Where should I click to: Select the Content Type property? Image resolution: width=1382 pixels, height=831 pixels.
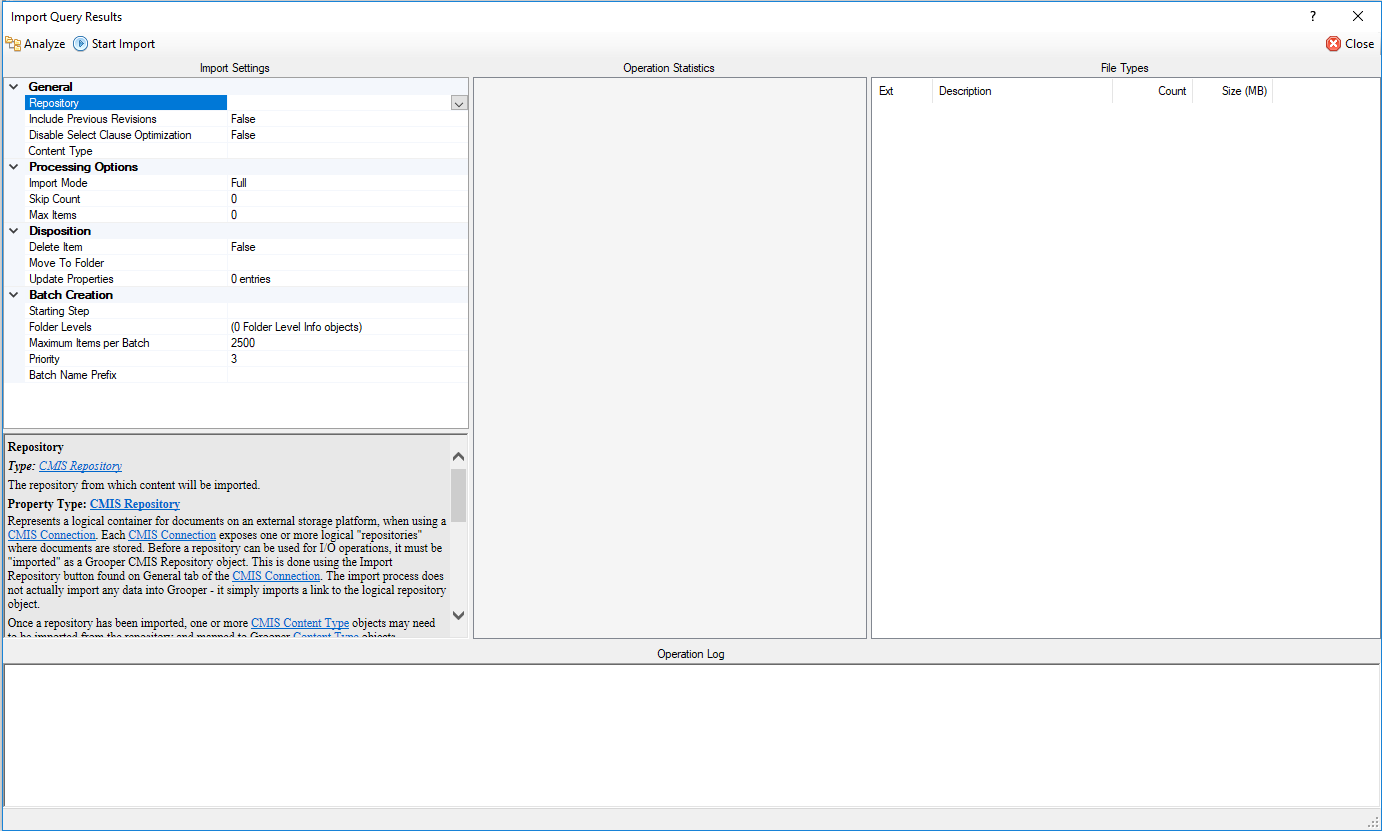[x=246, y=151]
